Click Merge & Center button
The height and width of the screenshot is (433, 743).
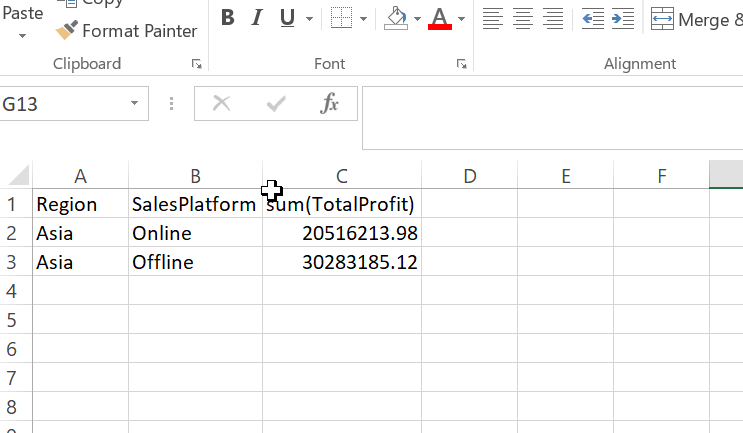tap(697, 19)
